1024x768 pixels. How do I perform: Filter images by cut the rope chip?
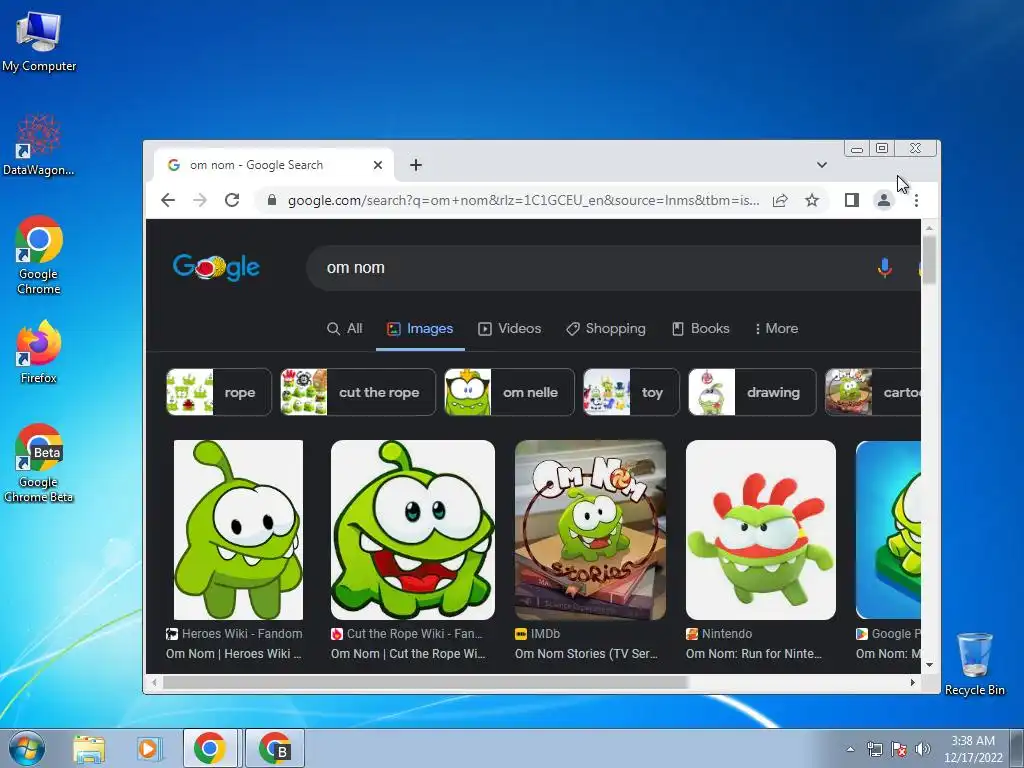coord(358,392)
